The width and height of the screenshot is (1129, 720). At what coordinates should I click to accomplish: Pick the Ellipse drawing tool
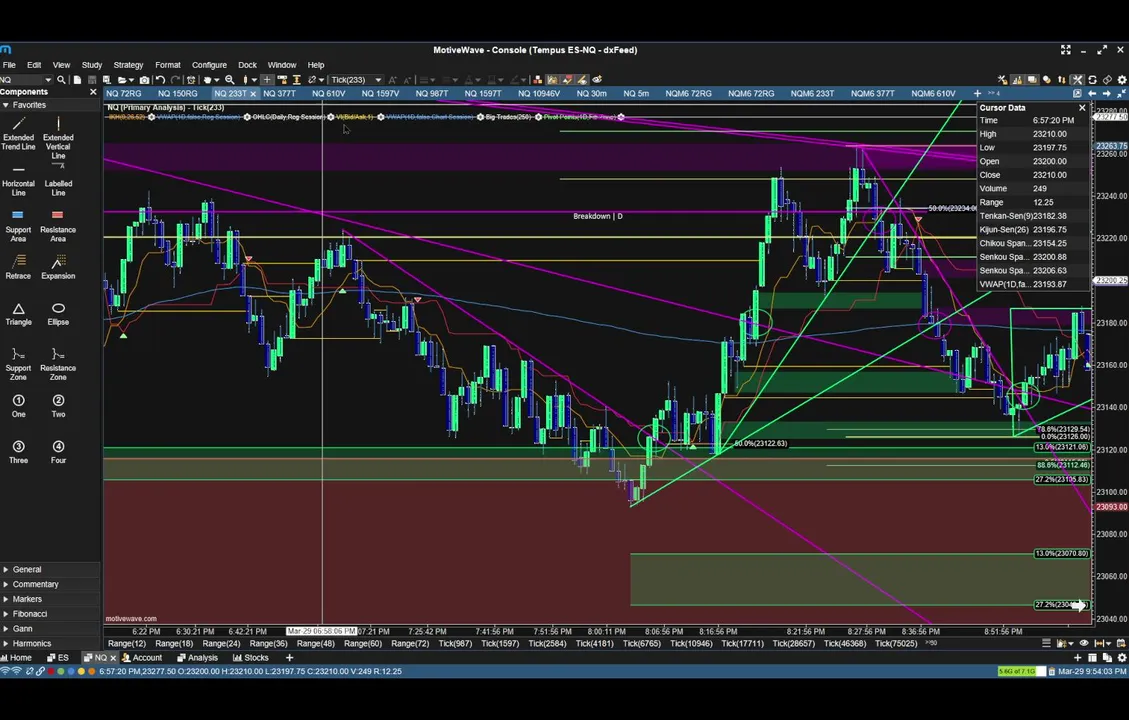tap(58, 314)
